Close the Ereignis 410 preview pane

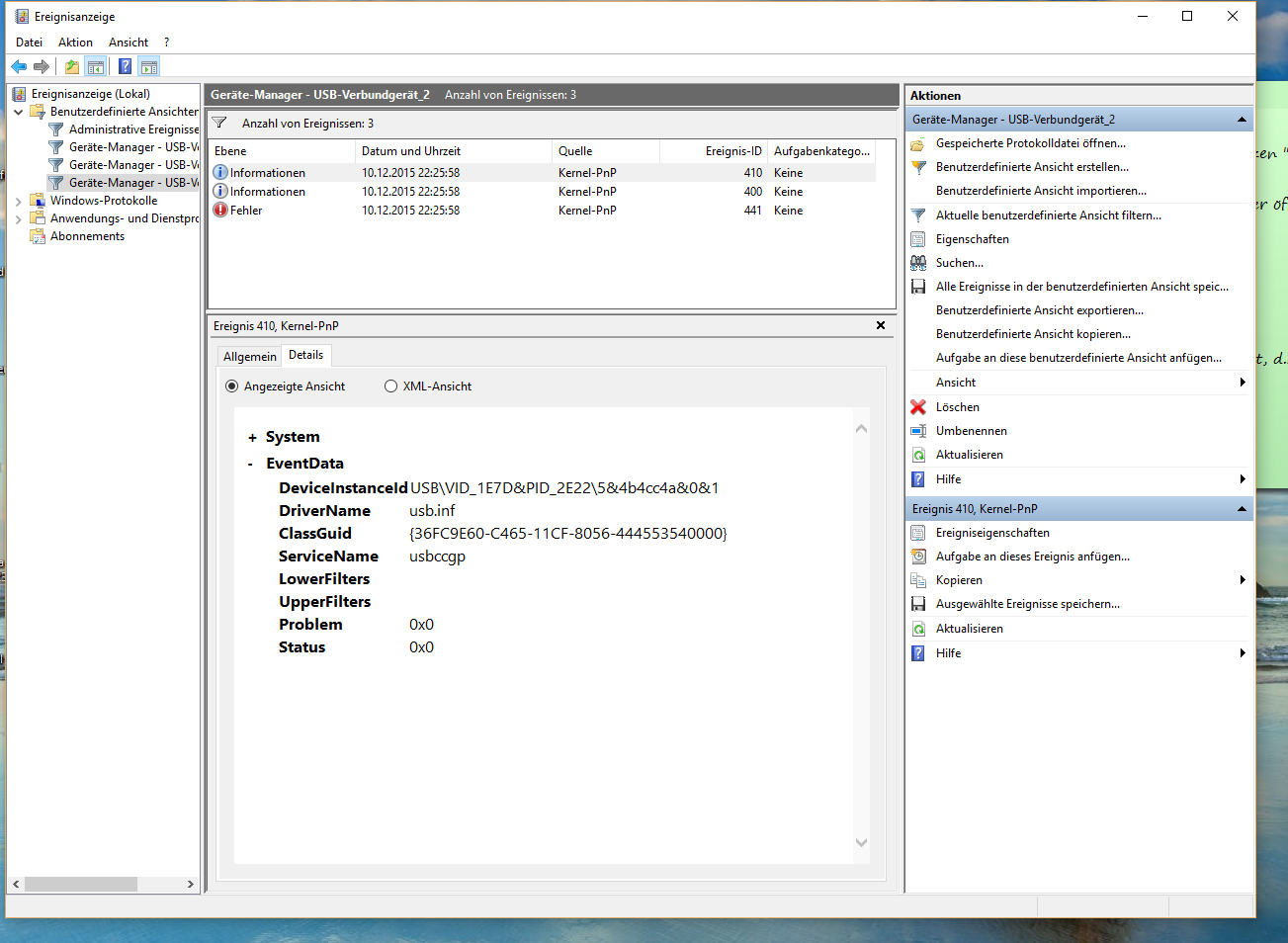click(880, 325)
